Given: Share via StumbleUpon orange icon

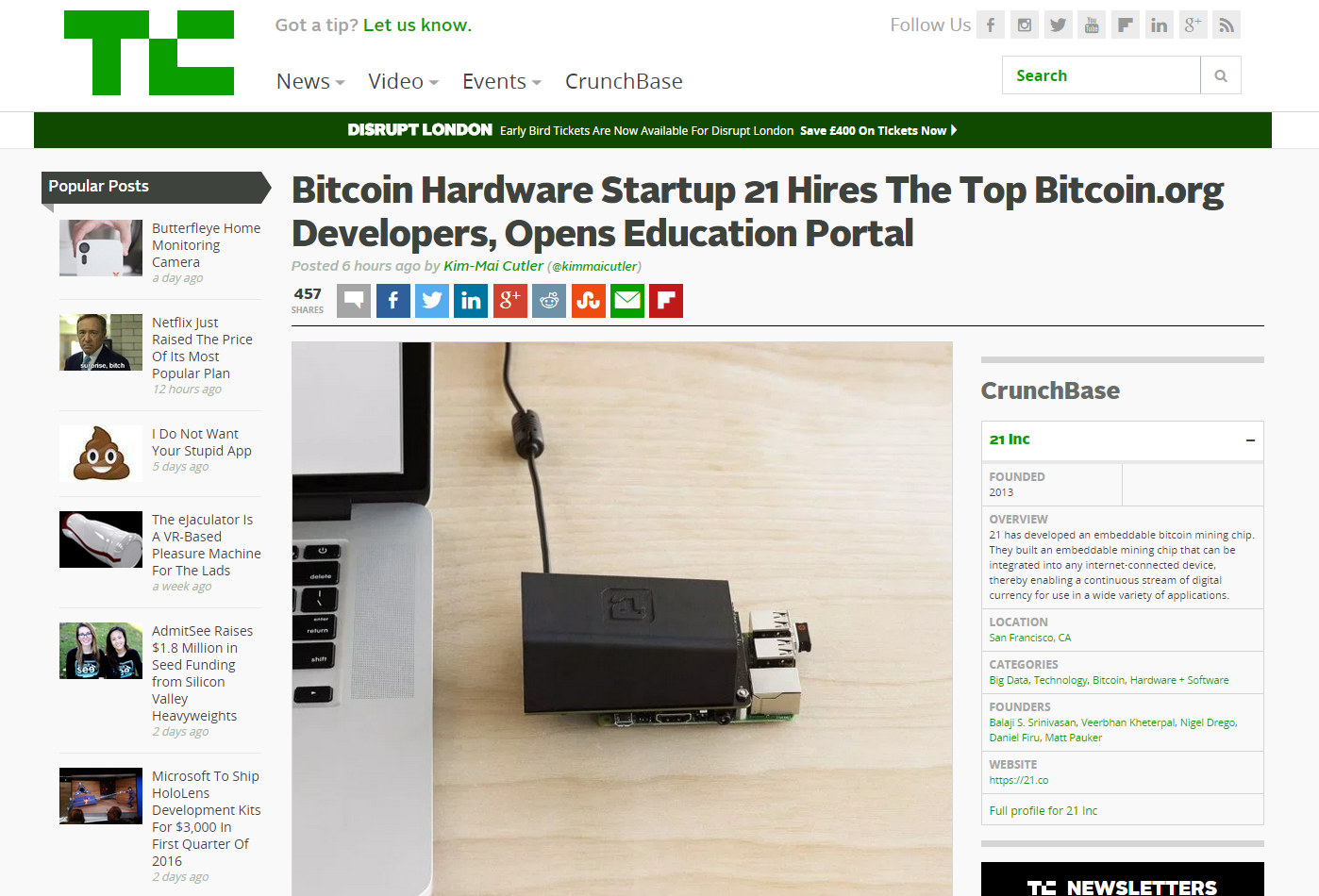Looking at the screenshot, I should (x=589, y=301).
